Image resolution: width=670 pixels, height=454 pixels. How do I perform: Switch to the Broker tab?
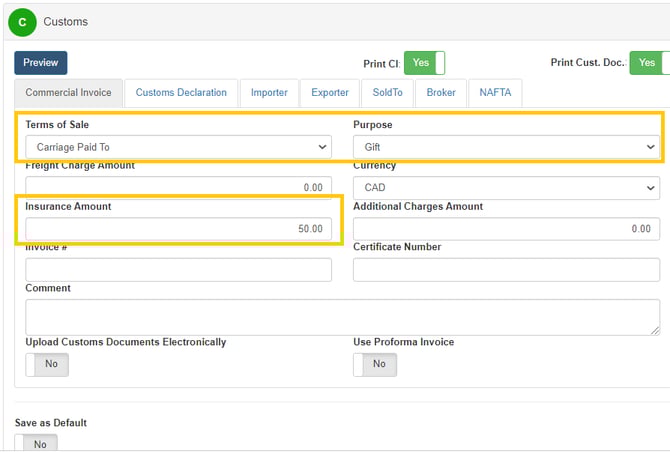(441, 93)
